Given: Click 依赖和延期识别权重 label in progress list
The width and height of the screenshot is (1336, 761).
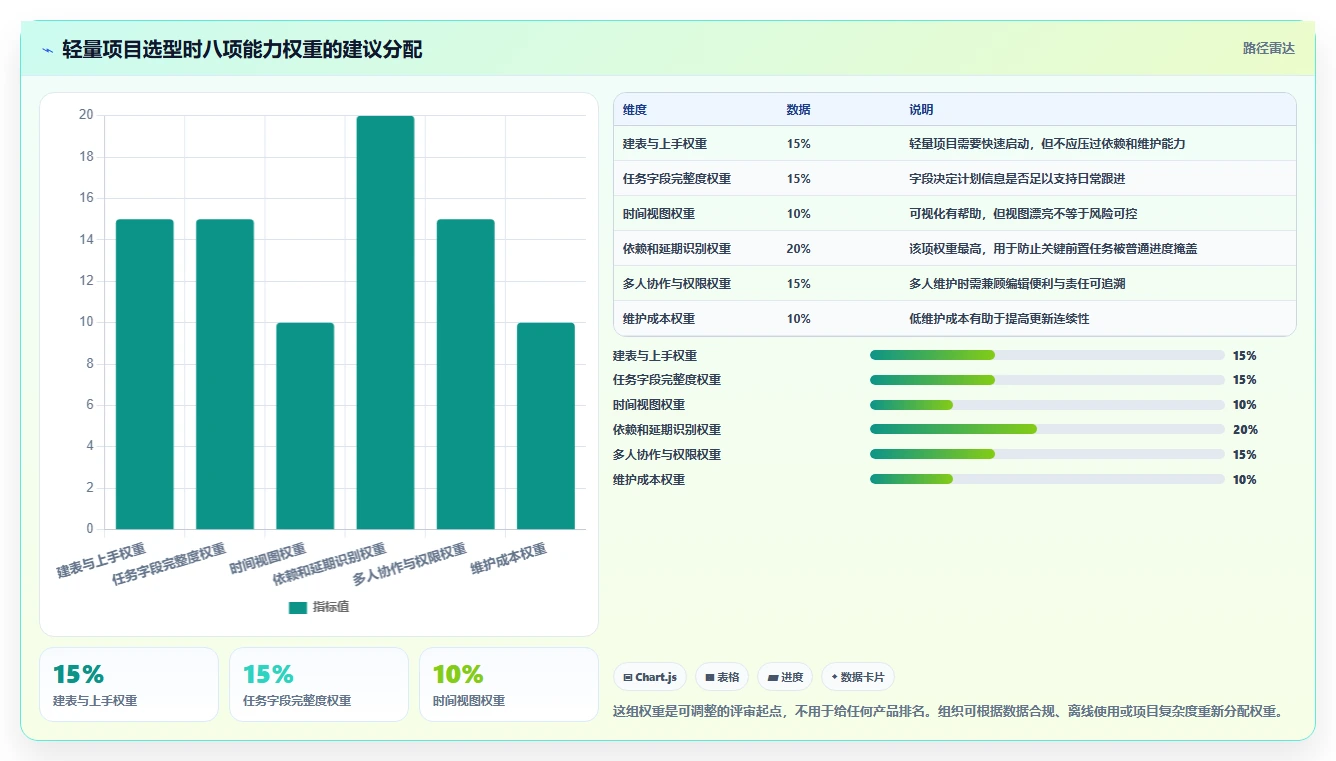Looking at the screenshot, I should (x=667, y=430).
